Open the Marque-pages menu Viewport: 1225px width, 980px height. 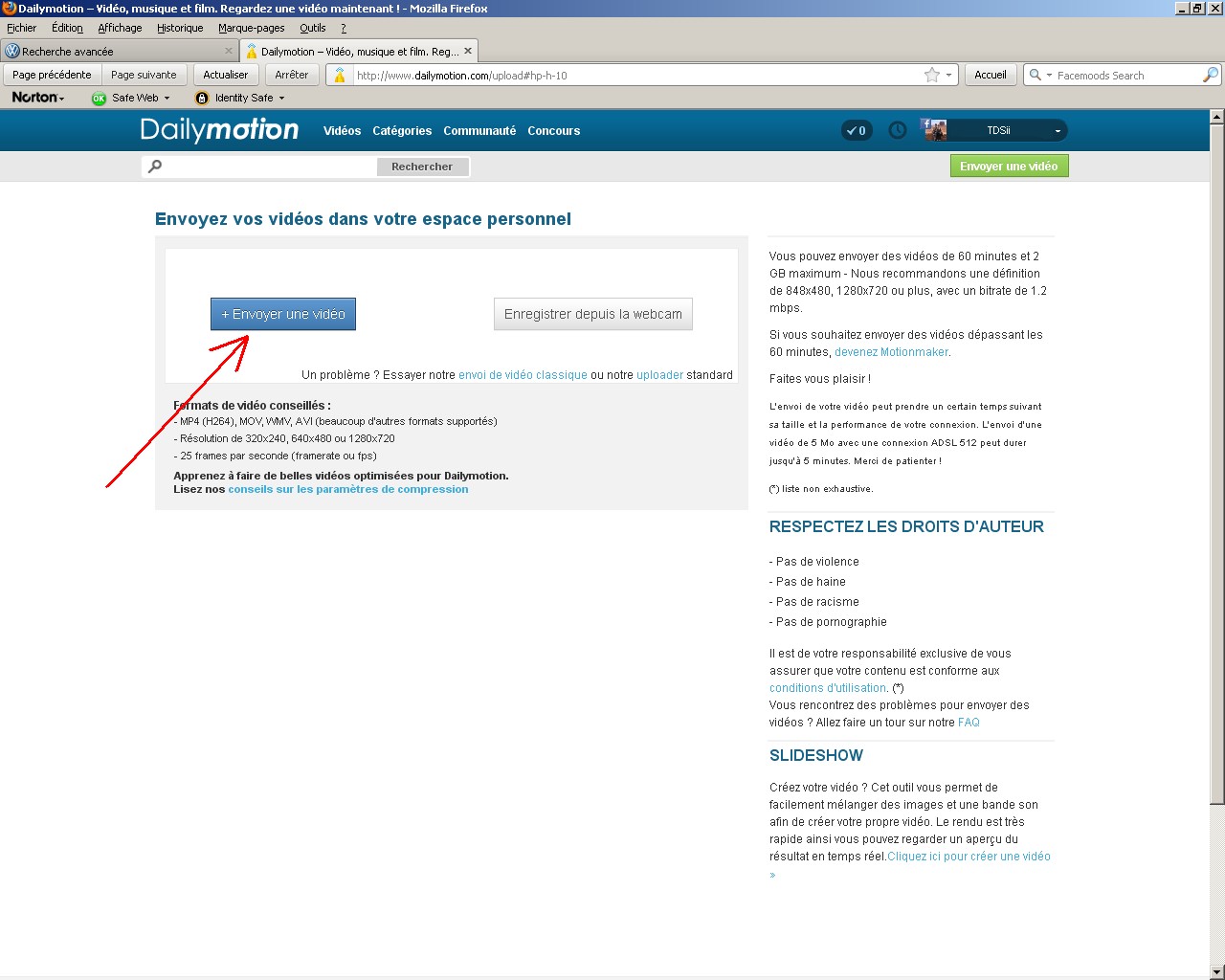[x=251, y=28]
